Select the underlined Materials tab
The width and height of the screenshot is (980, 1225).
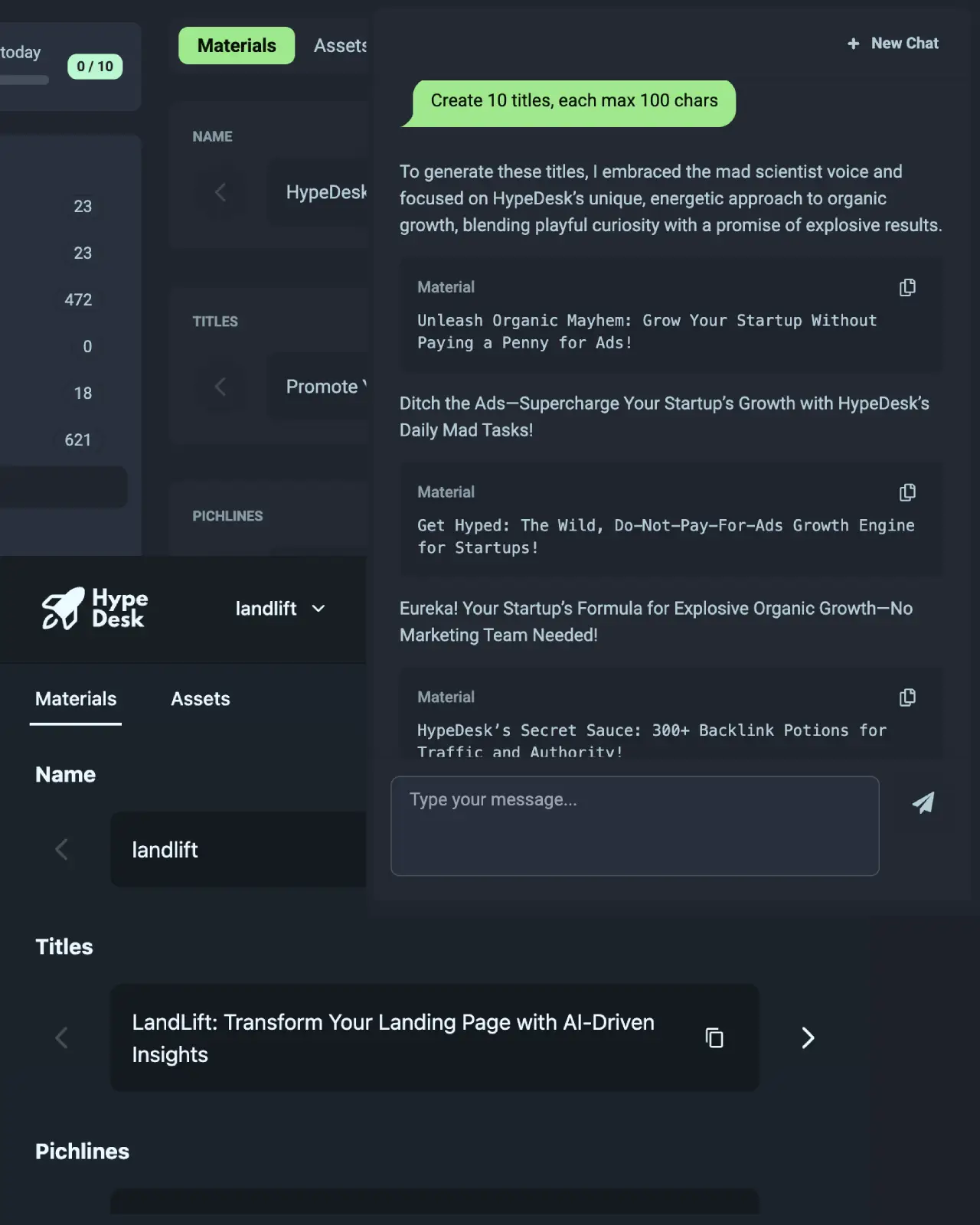point(76,699)
